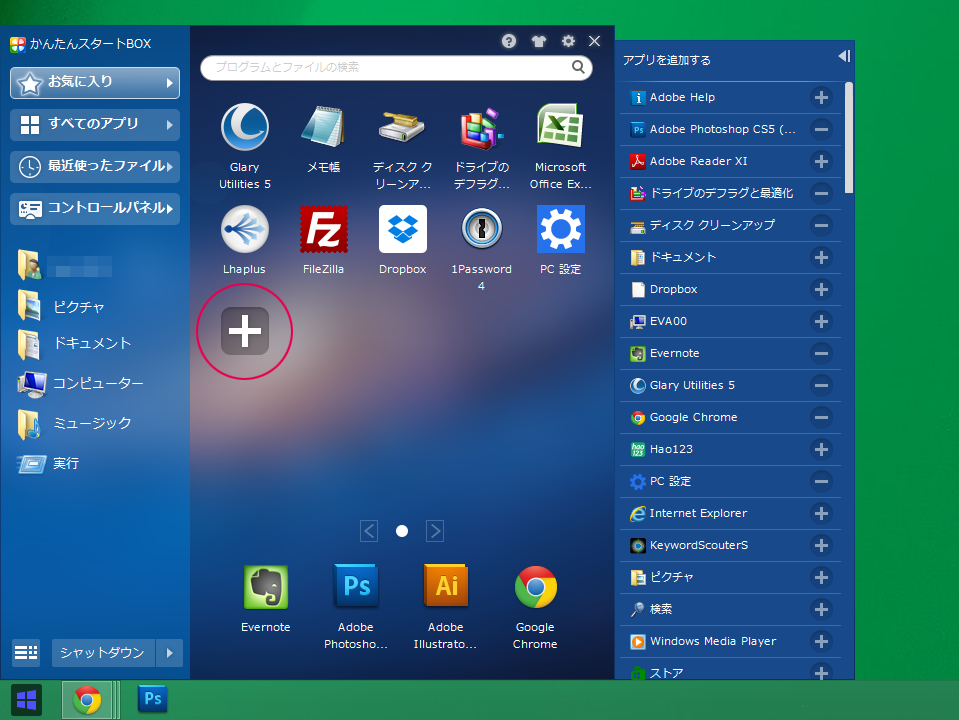Launch Adobe Photoshop from the bottom dock

click(356, 586)
